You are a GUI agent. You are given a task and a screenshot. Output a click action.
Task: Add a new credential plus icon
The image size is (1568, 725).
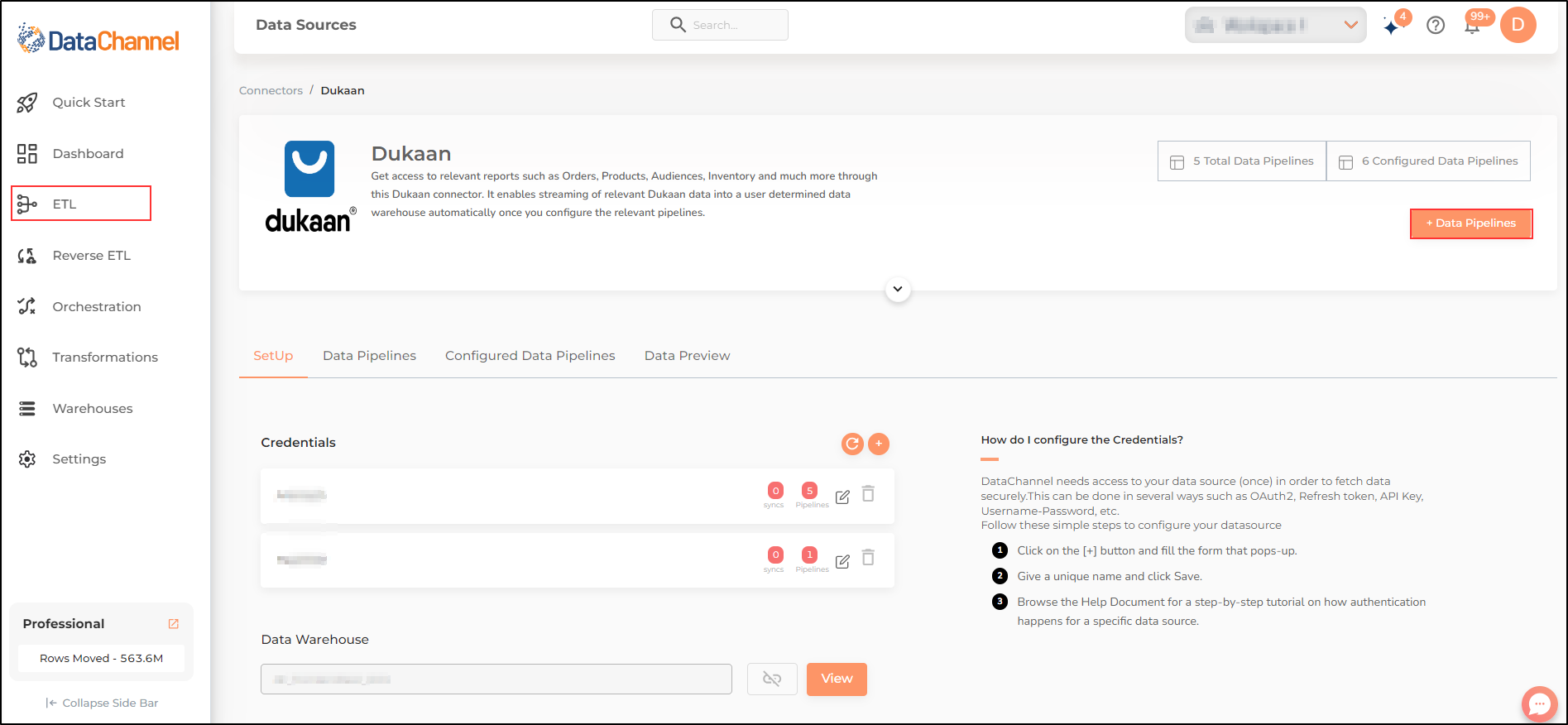(879, 444)
